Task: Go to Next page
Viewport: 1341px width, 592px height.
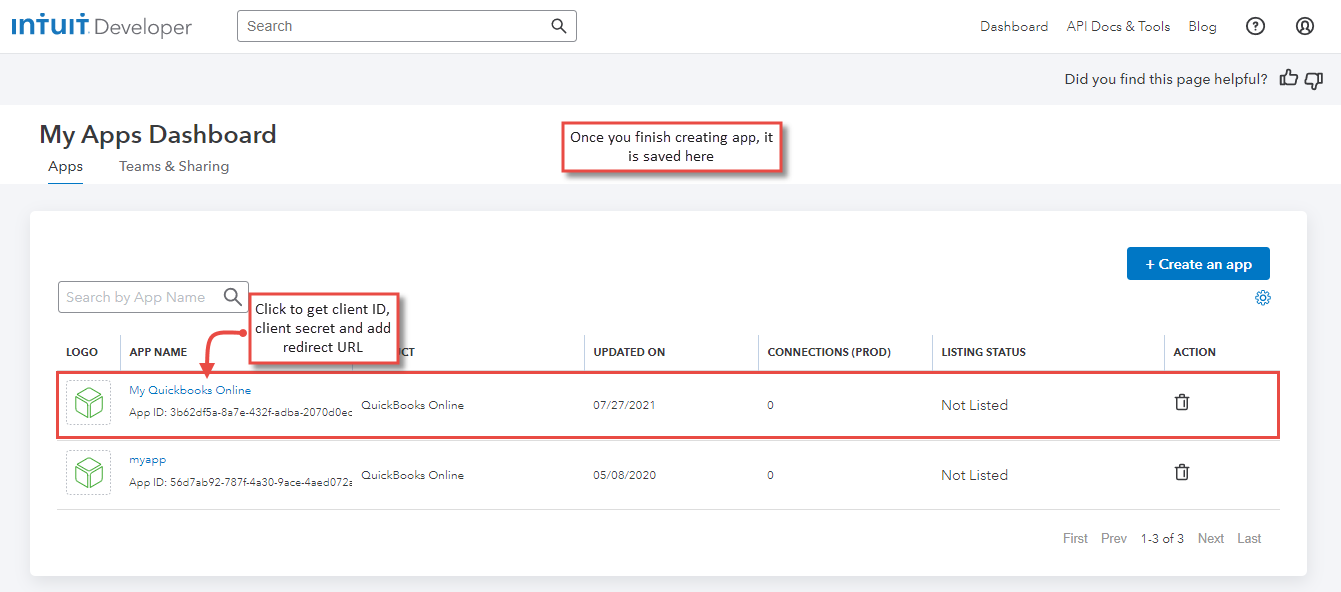Action: pyautogui.click(x=1211, y=538)
